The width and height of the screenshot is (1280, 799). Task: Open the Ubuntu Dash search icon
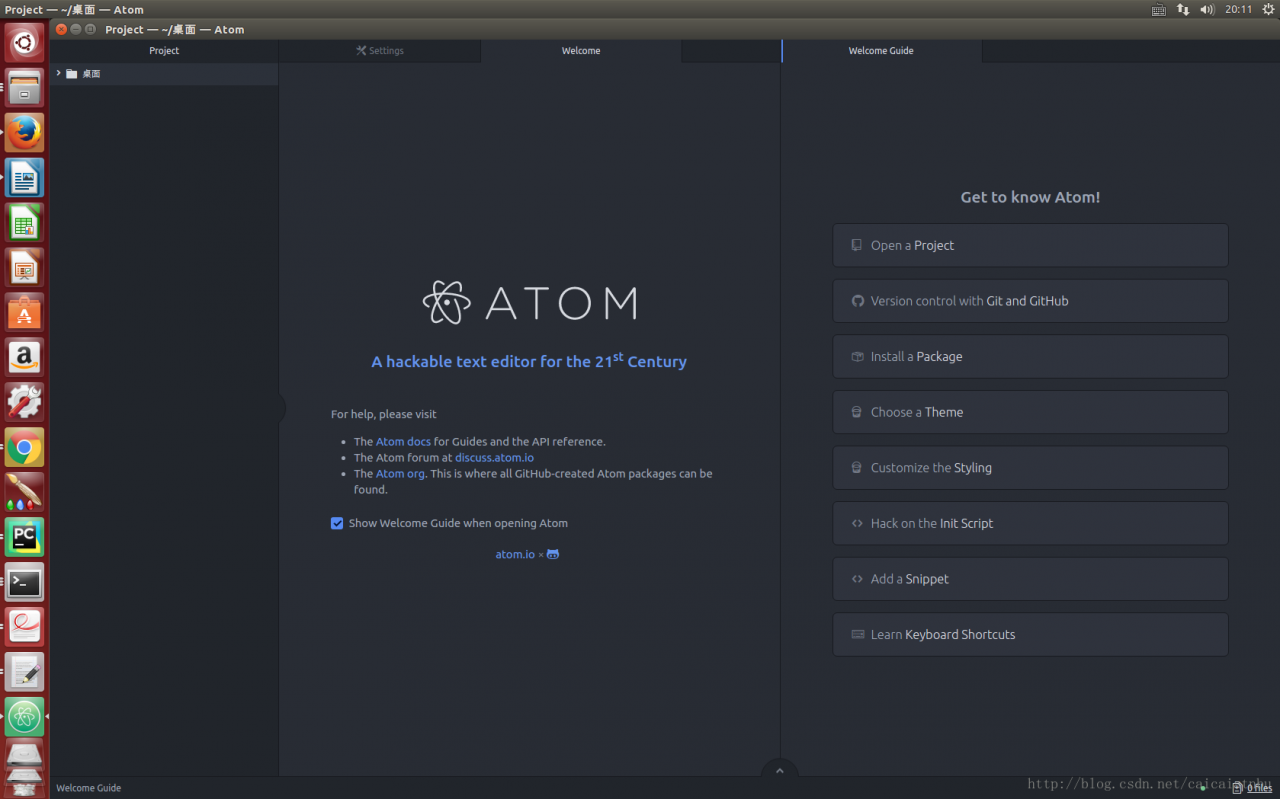click(24, 43)
